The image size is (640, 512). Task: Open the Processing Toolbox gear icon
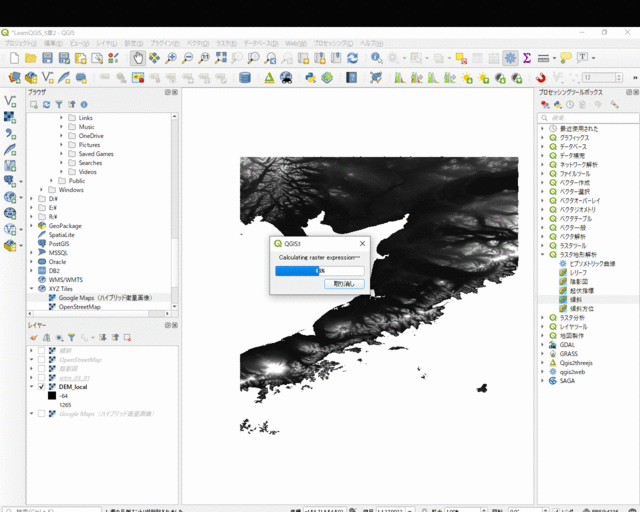510,58
